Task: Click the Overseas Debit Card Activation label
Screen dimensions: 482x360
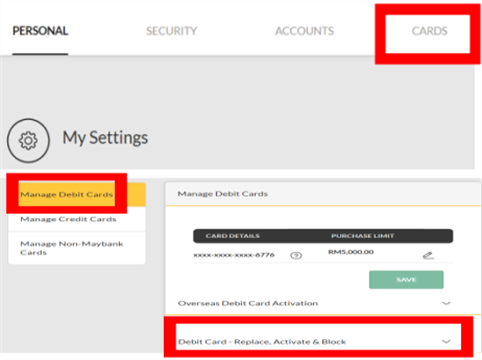Action: pyautogui.click(x=248, y=303)
